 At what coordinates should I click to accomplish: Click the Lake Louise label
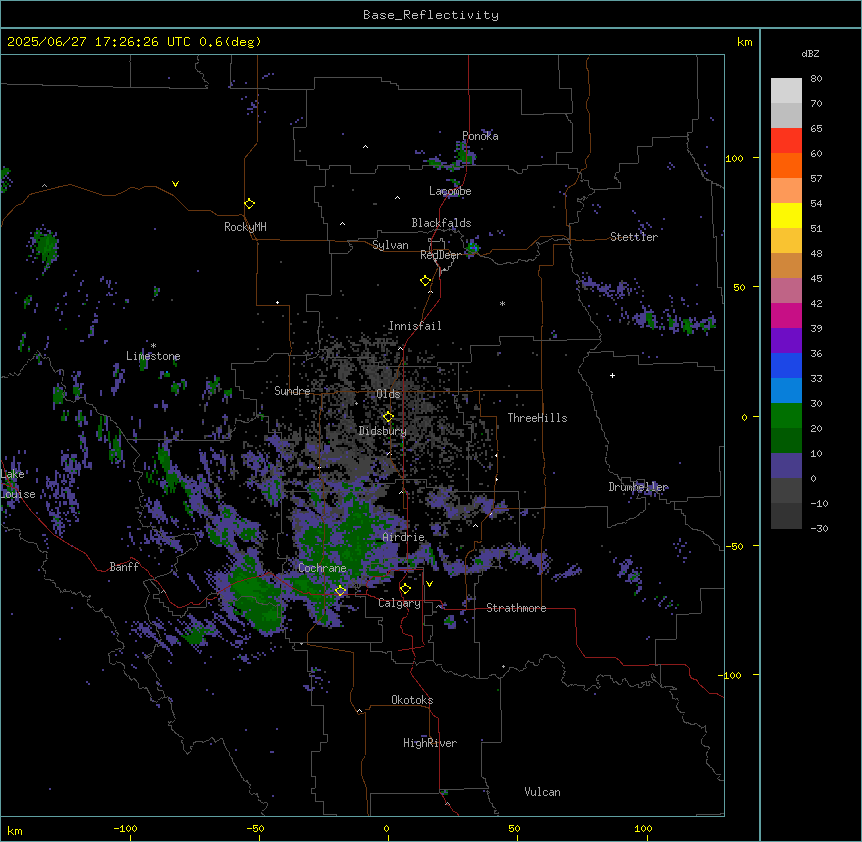click(16, 484)
